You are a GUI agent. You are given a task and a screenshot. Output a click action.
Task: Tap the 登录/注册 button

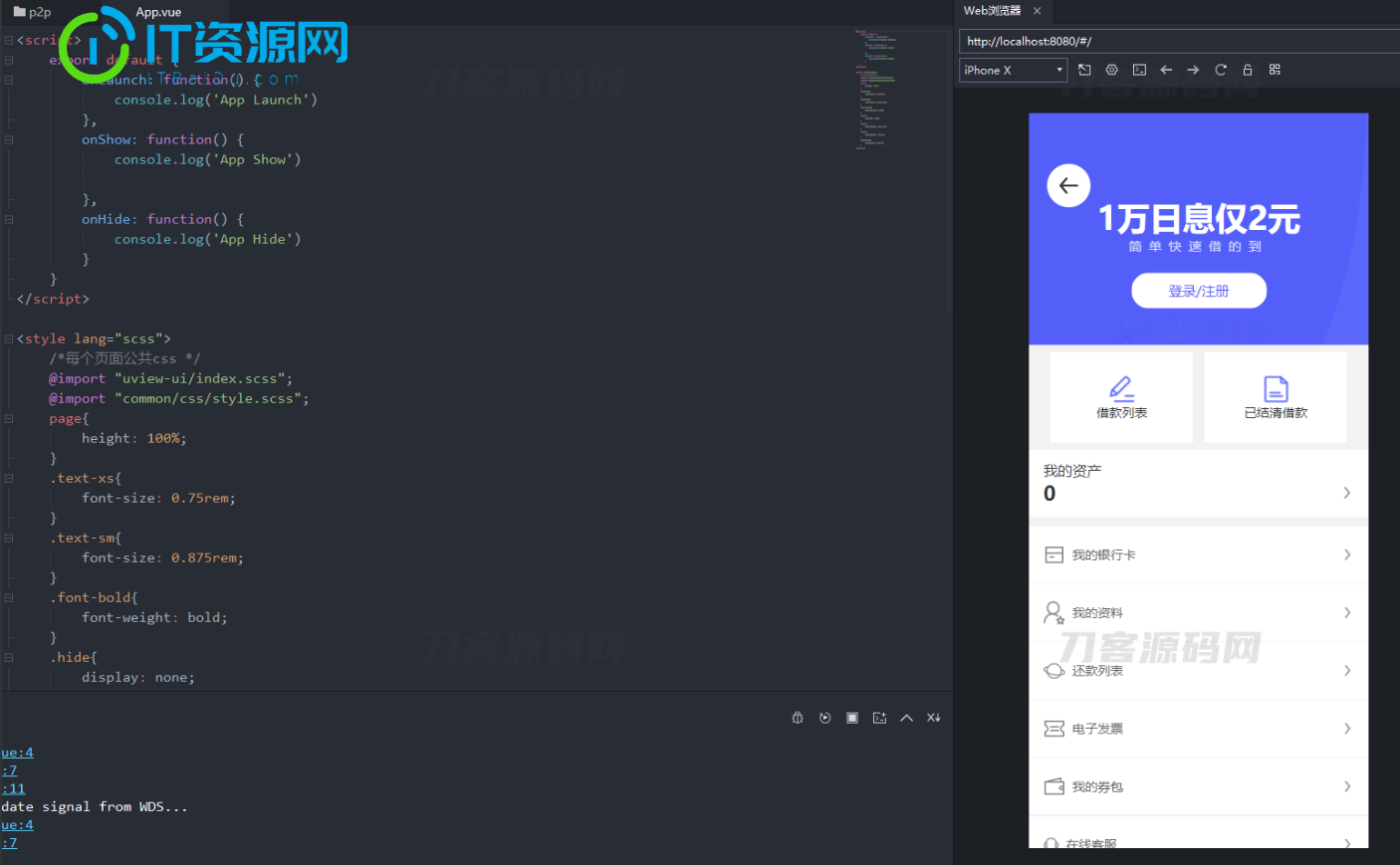pyautogui.click(x=1199, y=291)
